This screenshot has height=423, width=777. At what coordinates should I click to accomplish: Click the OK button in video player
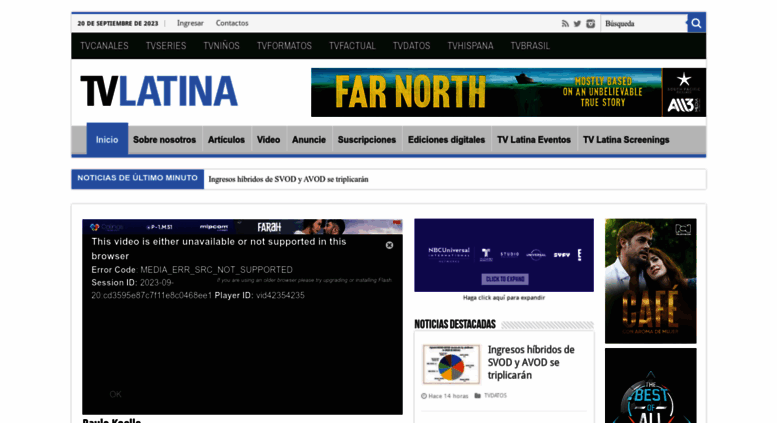115,394
